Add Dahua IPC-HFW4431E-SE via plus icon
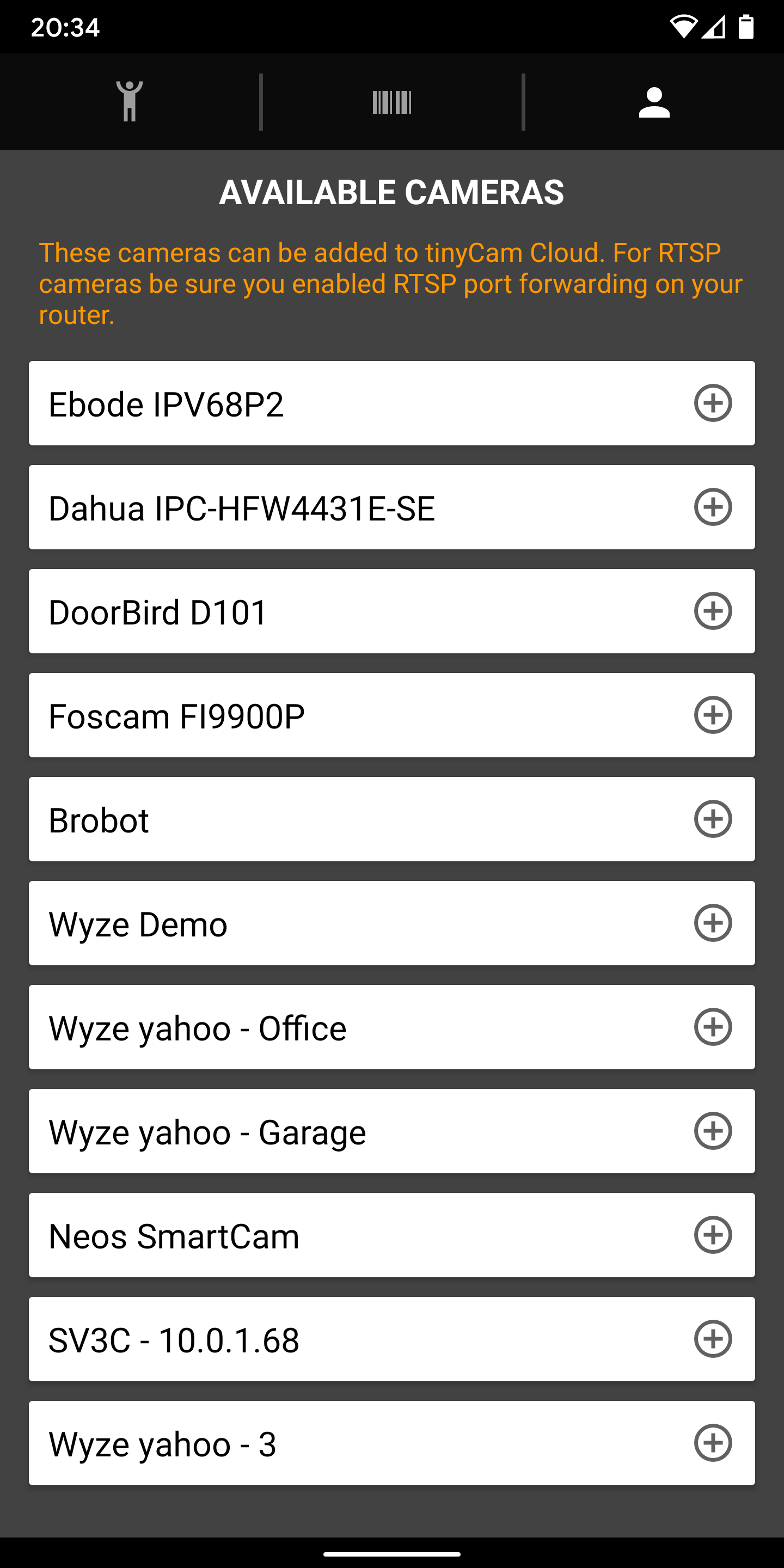 pyautogui.click(x=713, y=507)
